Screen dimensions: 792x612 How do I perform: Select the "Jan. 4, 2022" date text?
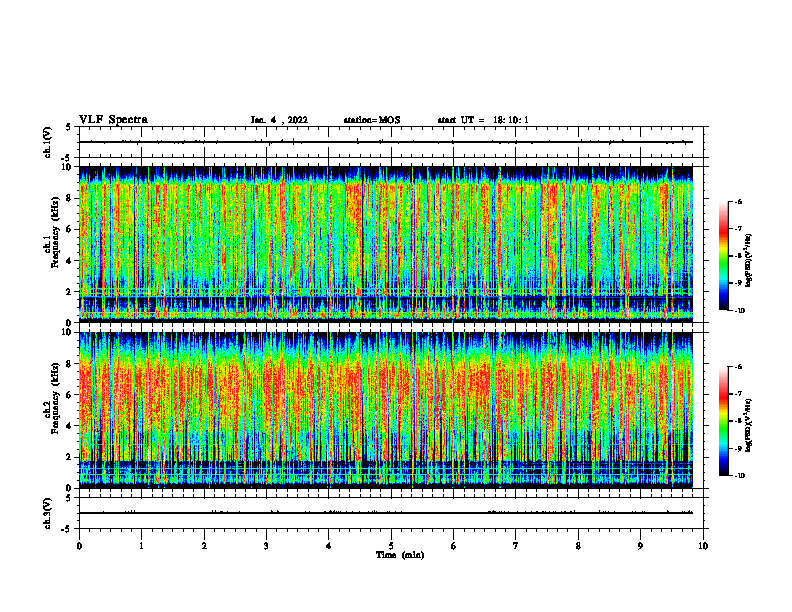pos(279,120)
